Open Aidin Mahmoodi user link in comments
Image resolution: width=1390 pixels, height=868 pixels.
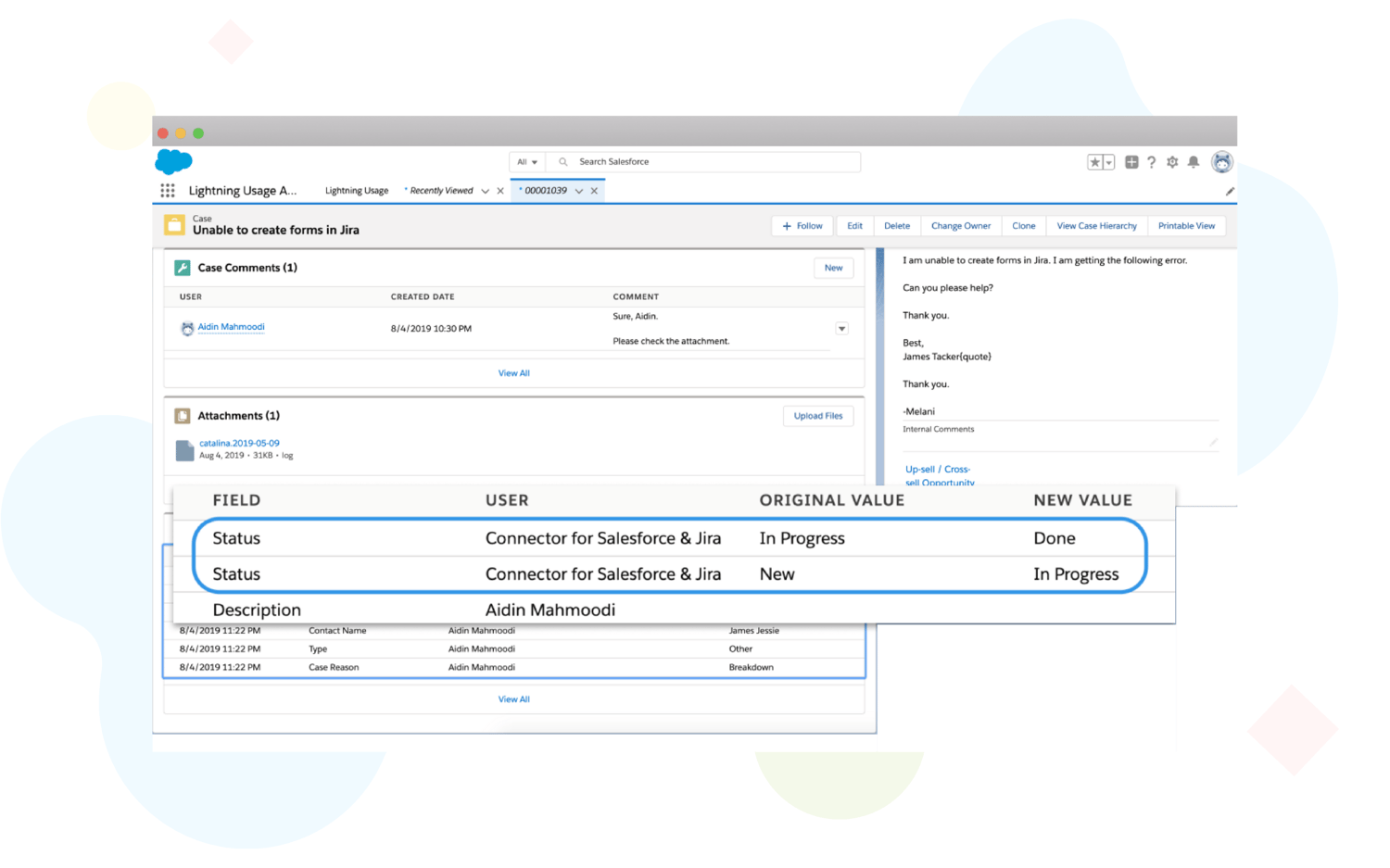(231, 327)
